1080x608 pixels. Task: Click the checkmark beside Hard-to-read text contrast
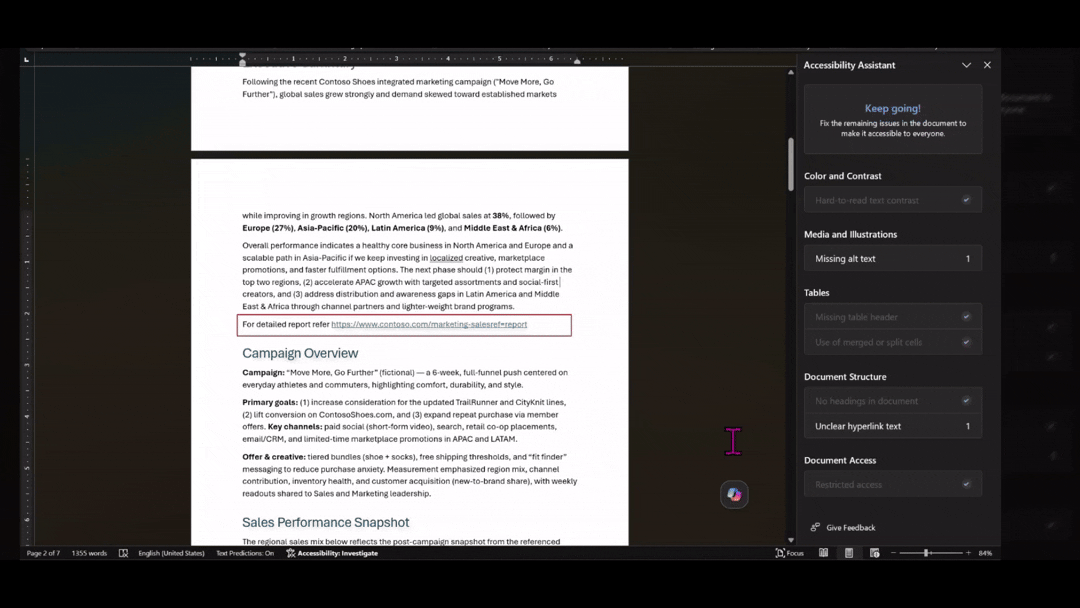[966, 200]
